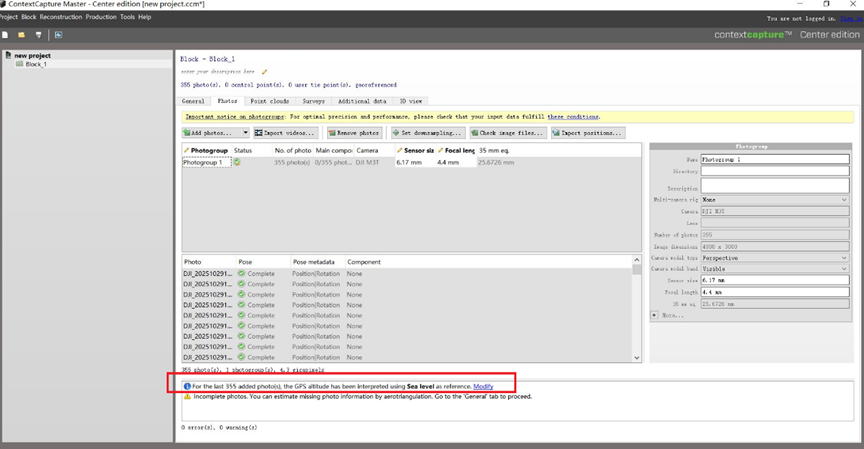Click the Check image files button
Viewport: 864px width, 449px height.
tap(508, 133)
